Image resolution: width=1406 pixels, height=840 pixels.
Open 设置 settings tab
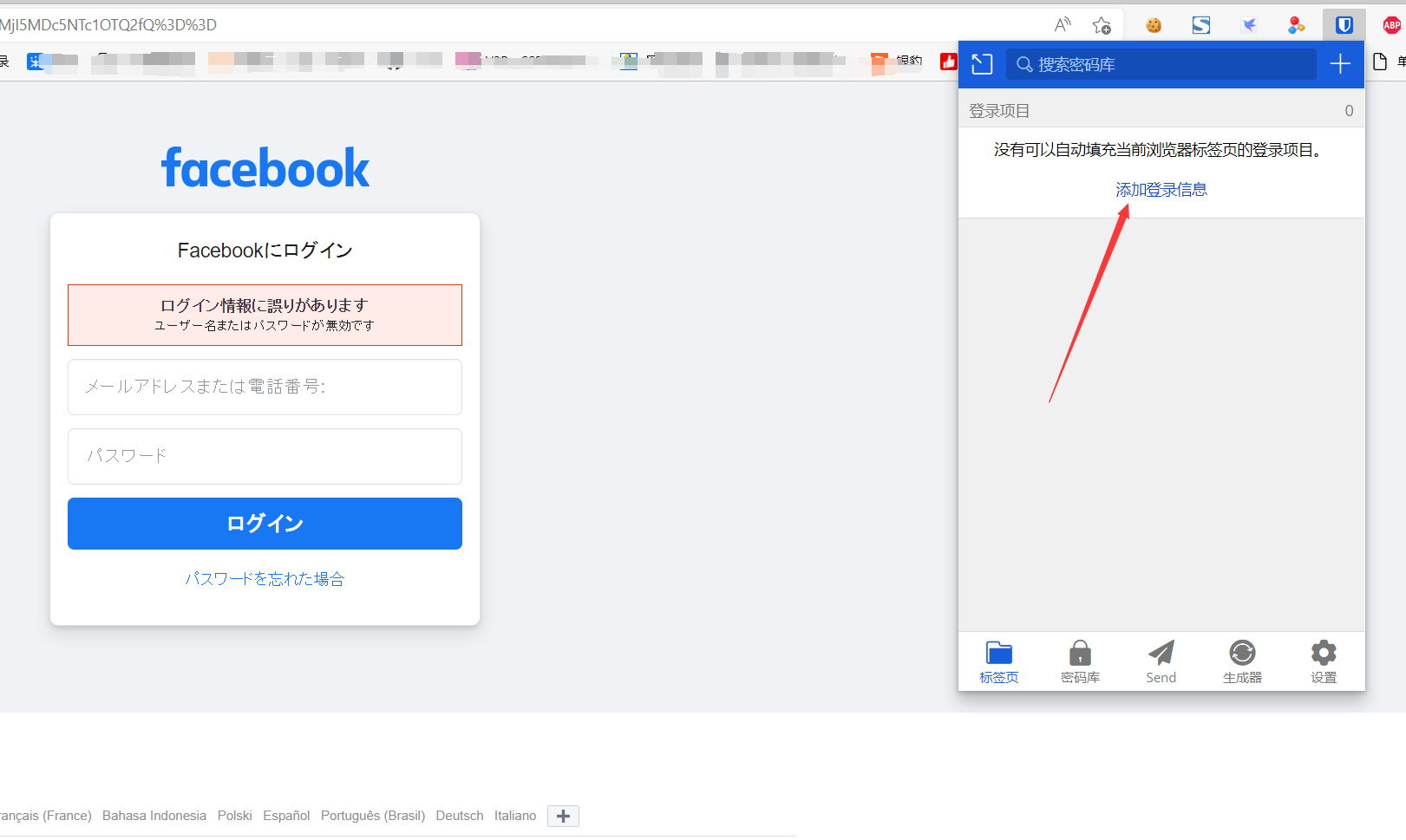coord(1324,662)
